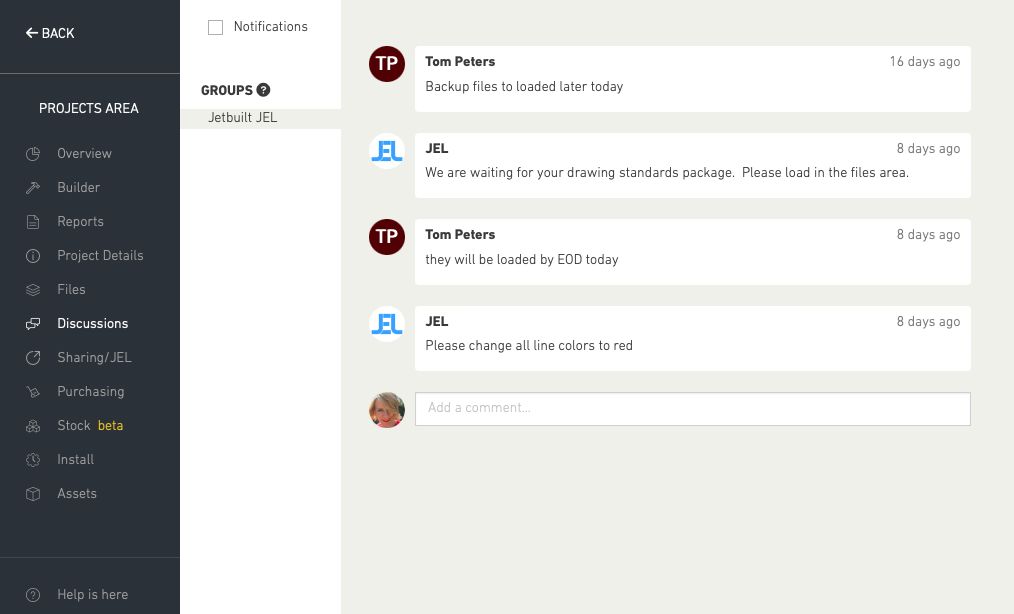The image size is (1014, 614).
Task: Click the Stock boxes icon
Action: pos(33,426)
